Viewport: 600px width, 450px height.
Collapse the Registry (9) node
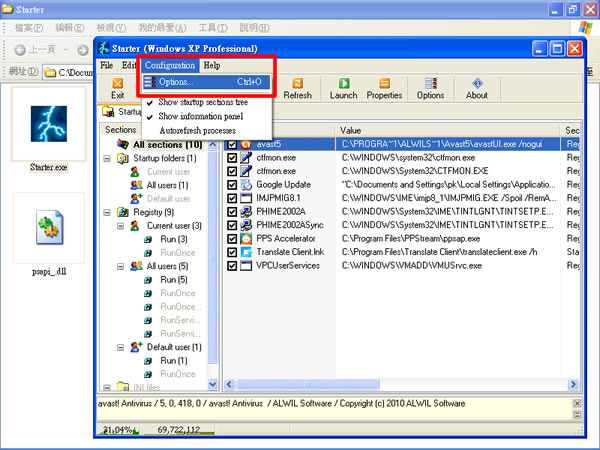(107, 212)
